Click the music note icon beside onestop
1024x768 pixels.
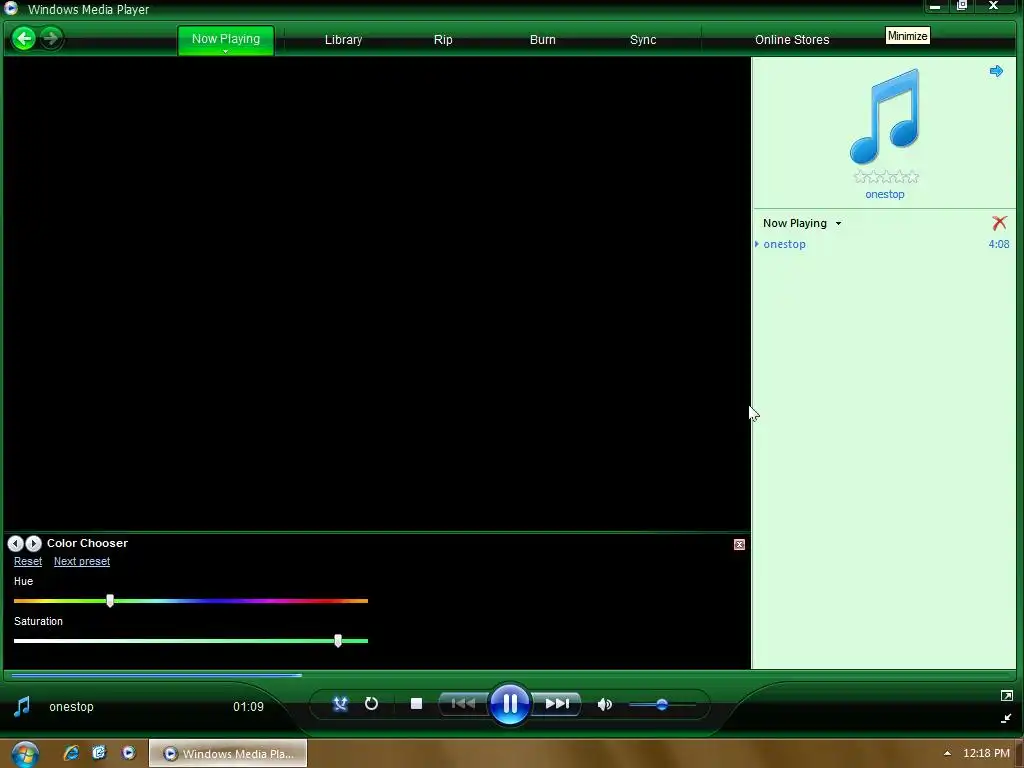(x=22, y=707)
